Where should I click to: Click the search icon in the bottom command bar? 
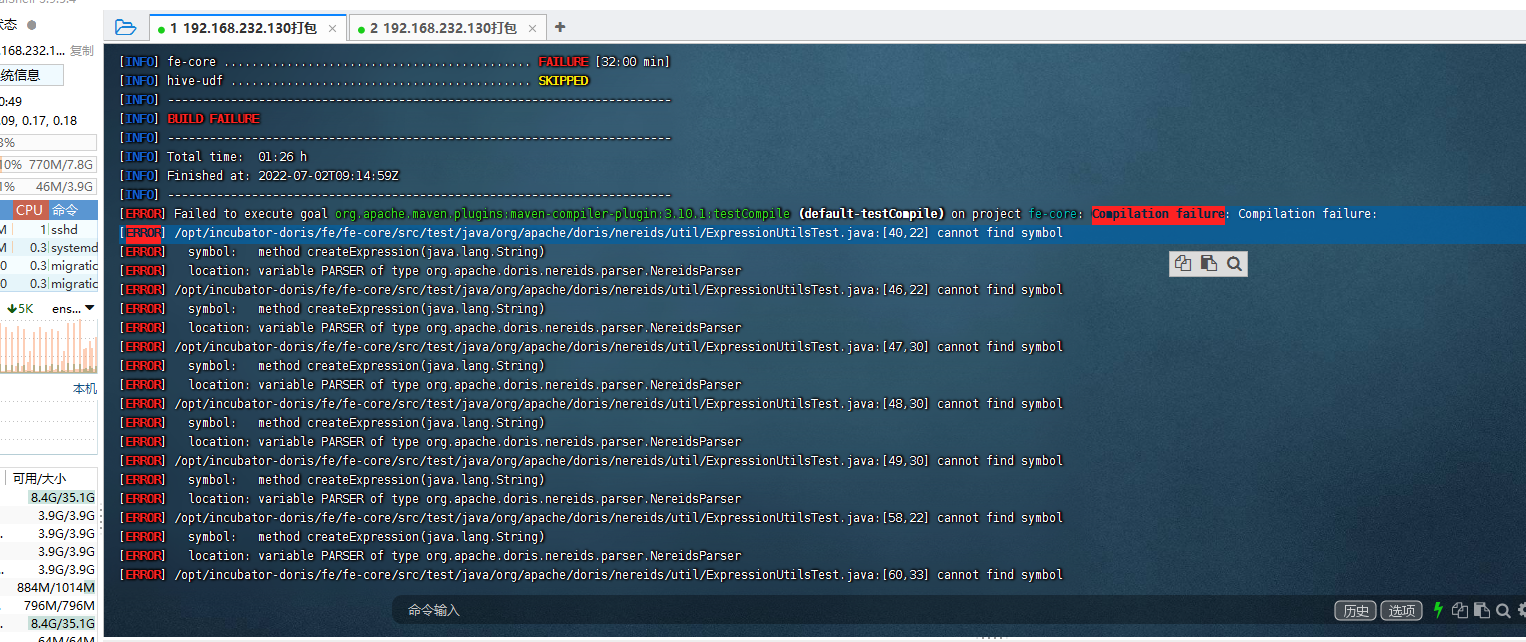click(1503, 610)
